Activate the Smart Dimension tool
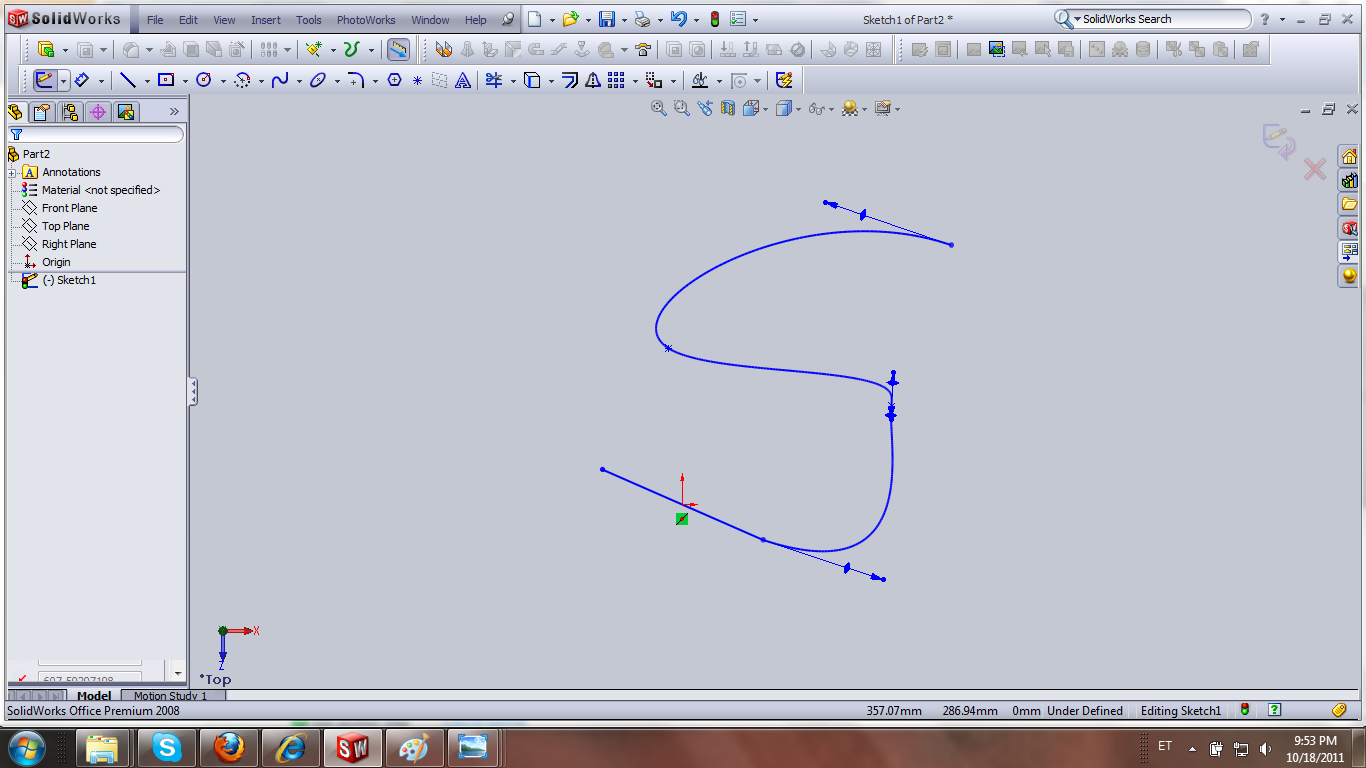This screenshot has width=1366, height=768. click(x=82, y=81)
